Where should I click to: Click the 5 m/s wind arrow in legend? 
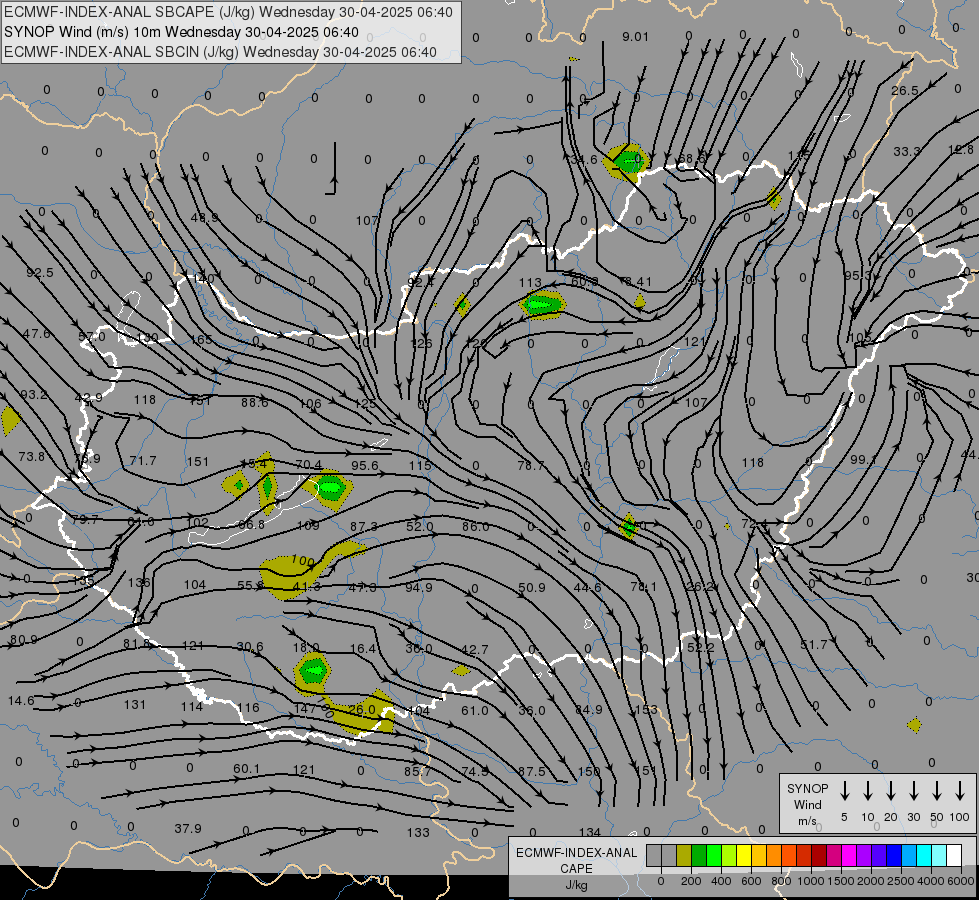[845, 791]
